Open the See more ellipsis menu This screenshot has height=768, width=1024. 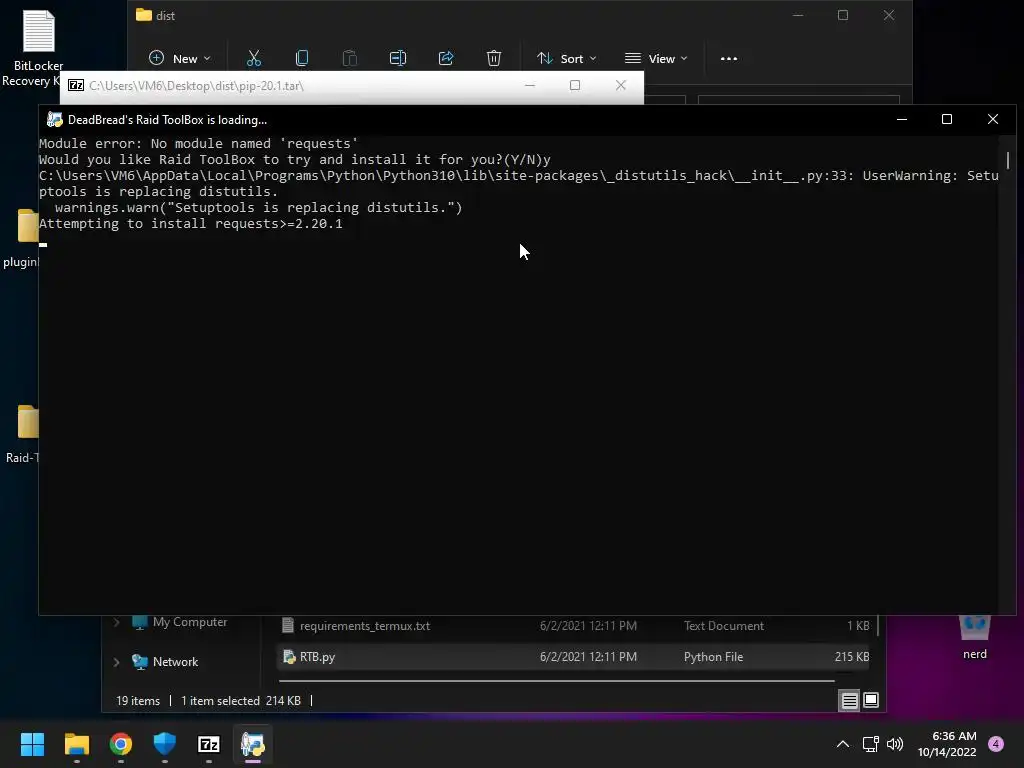729,58
